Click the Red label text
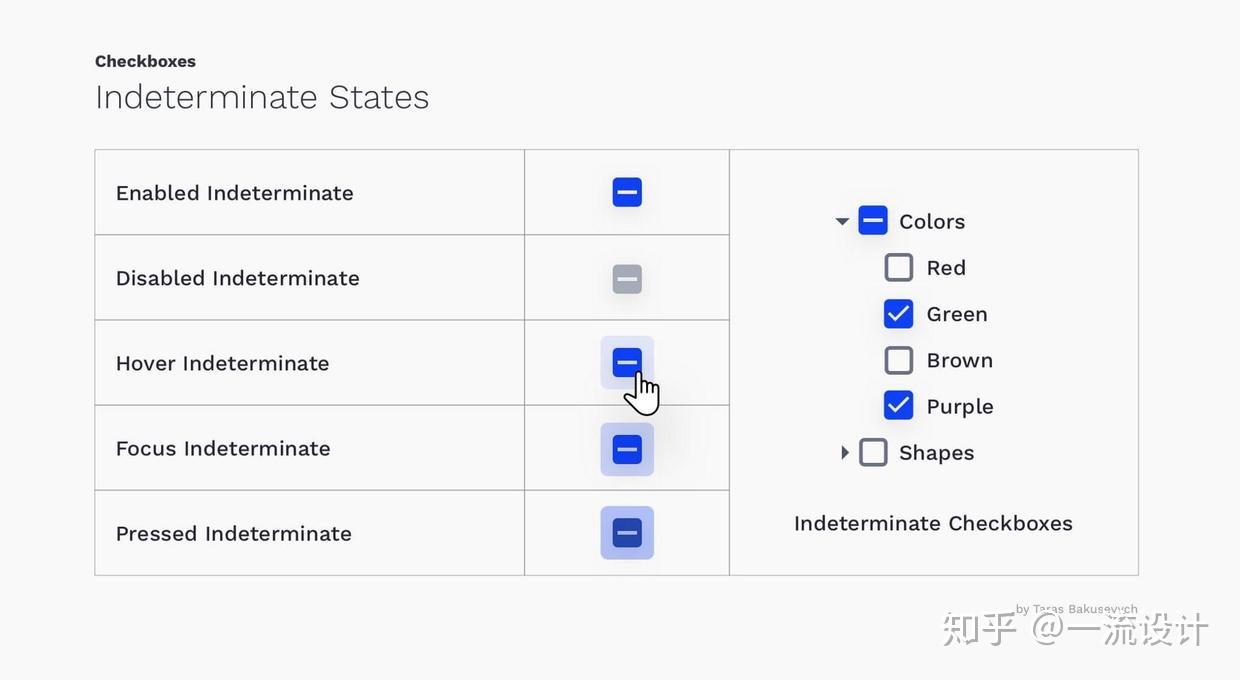1240x680 pixels. point(946,268)
